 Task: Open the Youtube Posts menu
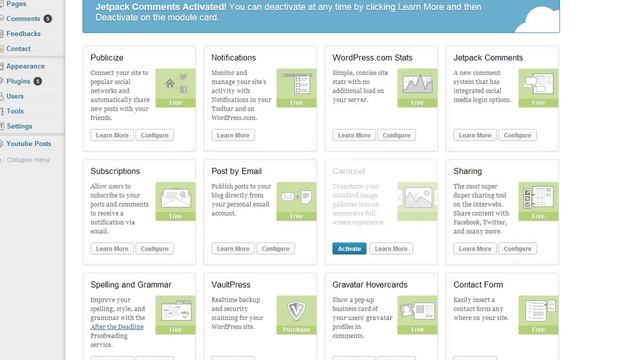[29, 144]
